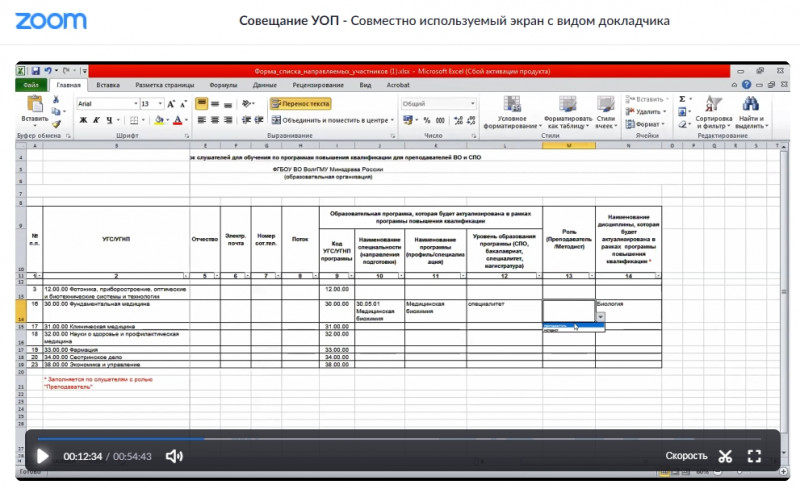Open the Найти и выделить binoculars menu

(750, 112)
